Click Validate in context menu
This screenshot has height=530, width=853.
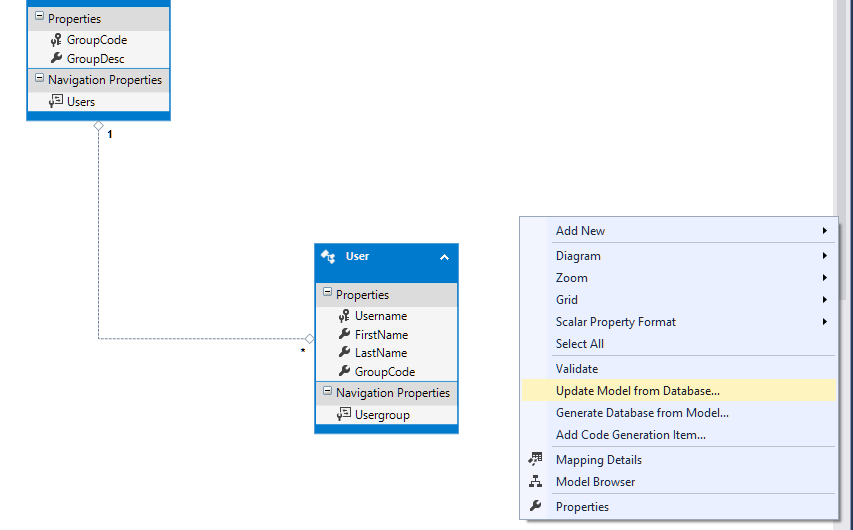[577, 369]
